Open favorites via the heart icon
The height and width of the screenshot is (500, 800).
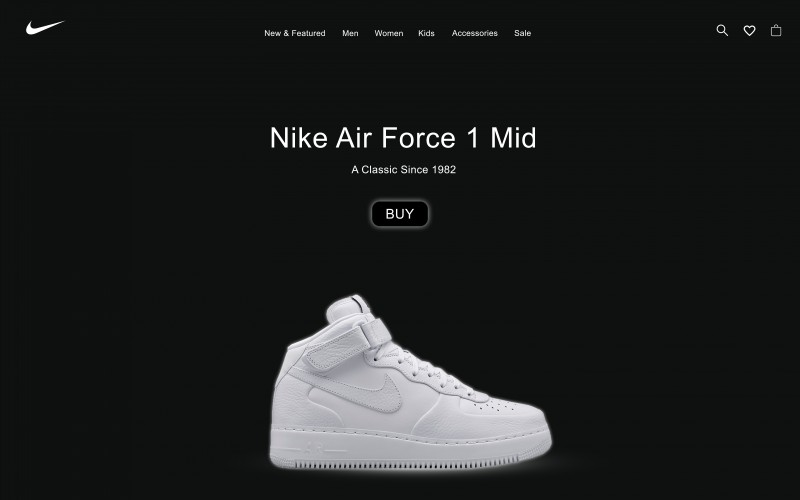(x=749, y=31)
